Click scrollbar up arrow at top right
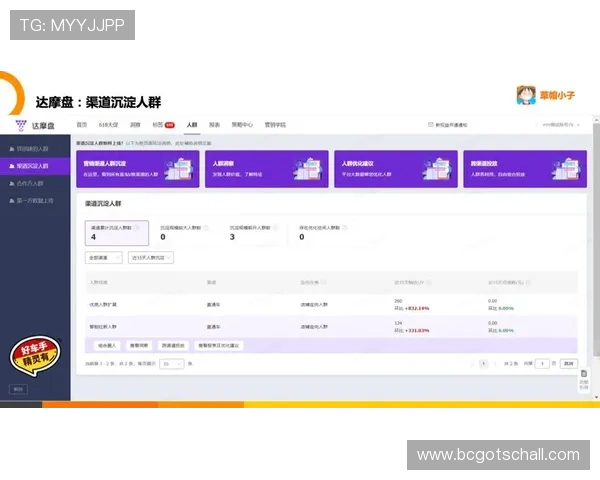 [x=597, y=120]
